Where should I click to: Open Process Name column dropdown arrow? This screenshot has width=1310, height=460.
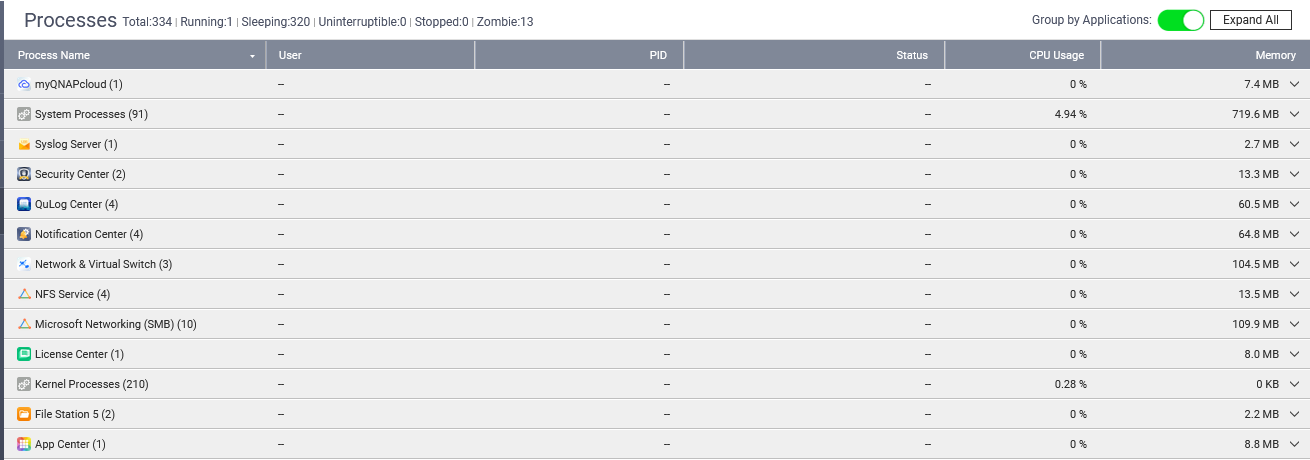(x=252, y=56)
